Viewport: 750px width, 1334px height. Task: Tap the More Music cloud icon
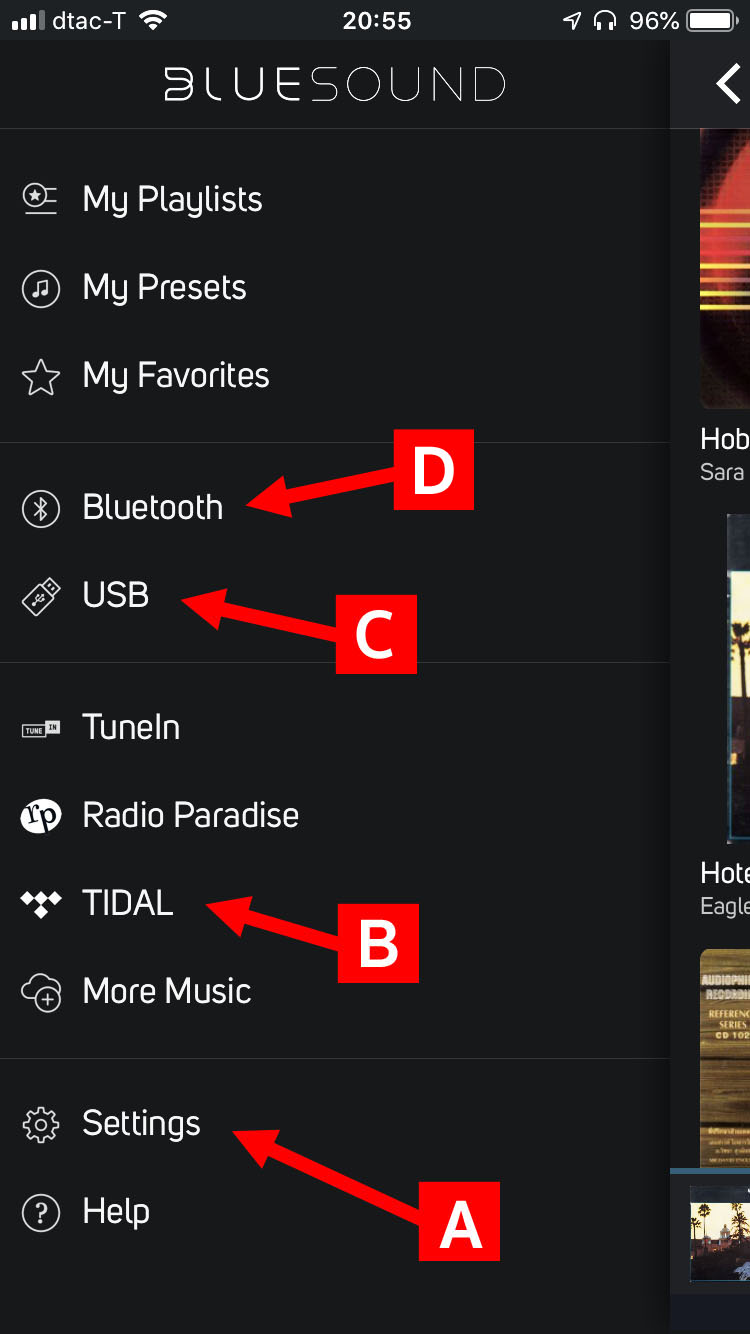pos(41,992)
